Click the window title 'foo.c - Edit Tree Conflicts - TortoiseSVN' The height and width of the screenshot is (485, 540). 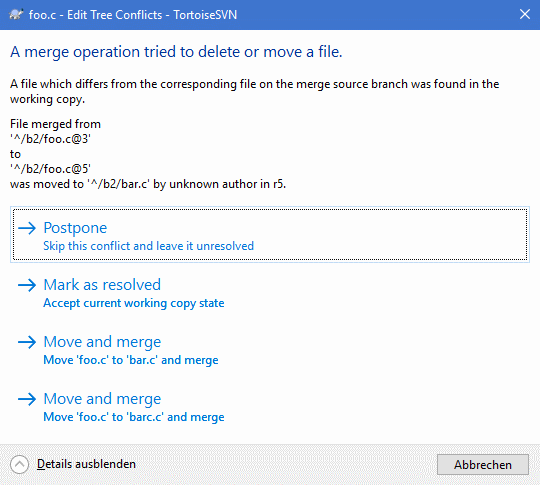[133, 15]
